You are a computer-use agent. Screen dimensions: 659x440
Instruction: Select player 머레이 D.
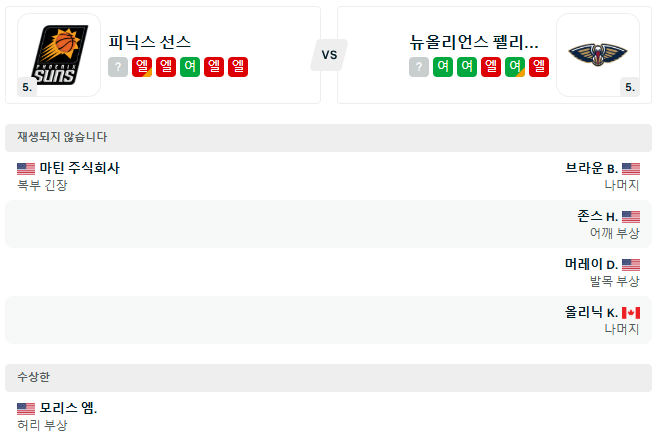coord(591,264)
